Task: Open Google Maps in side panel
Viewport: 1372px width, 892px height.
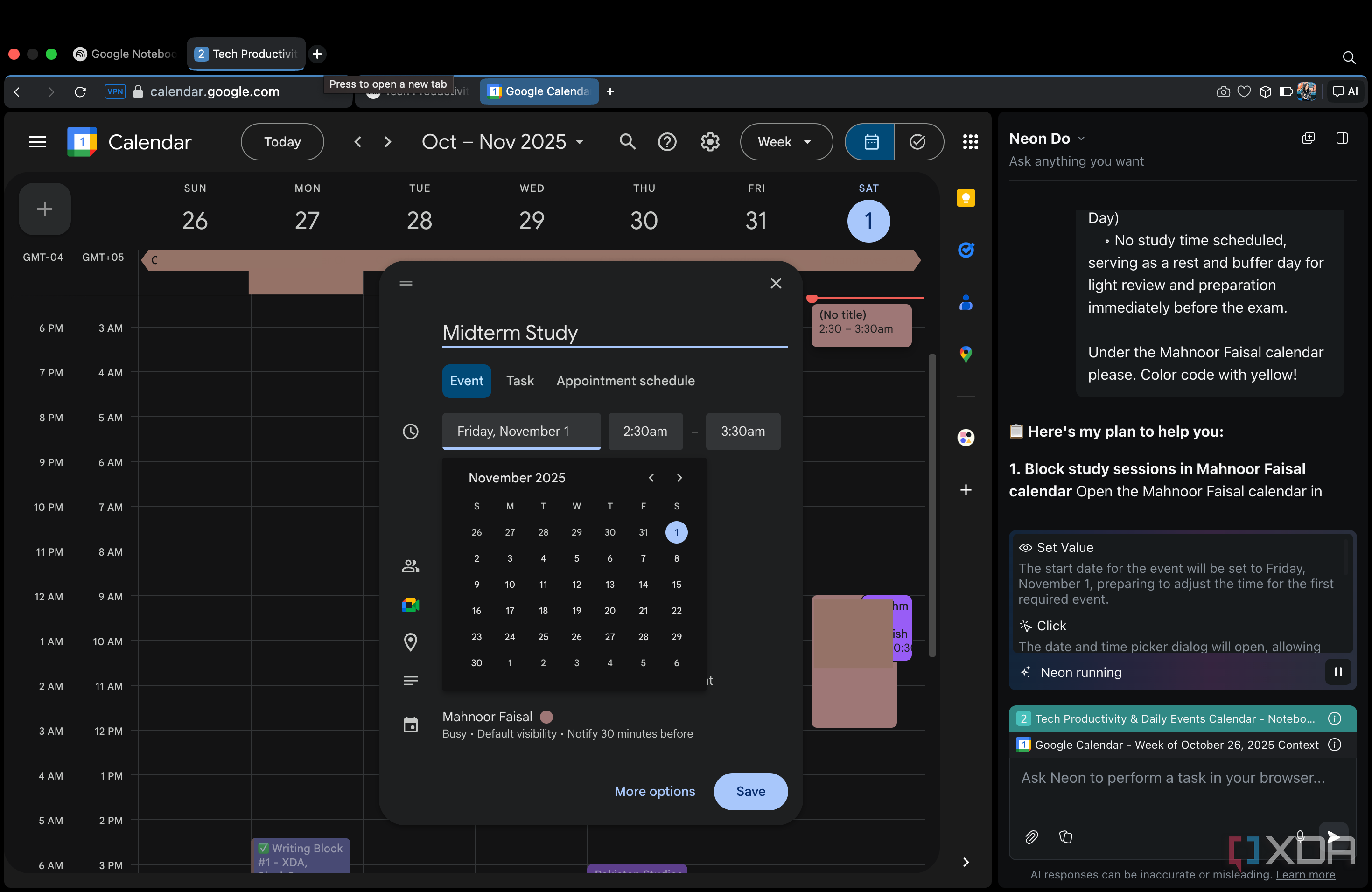Action: (966, 354)
